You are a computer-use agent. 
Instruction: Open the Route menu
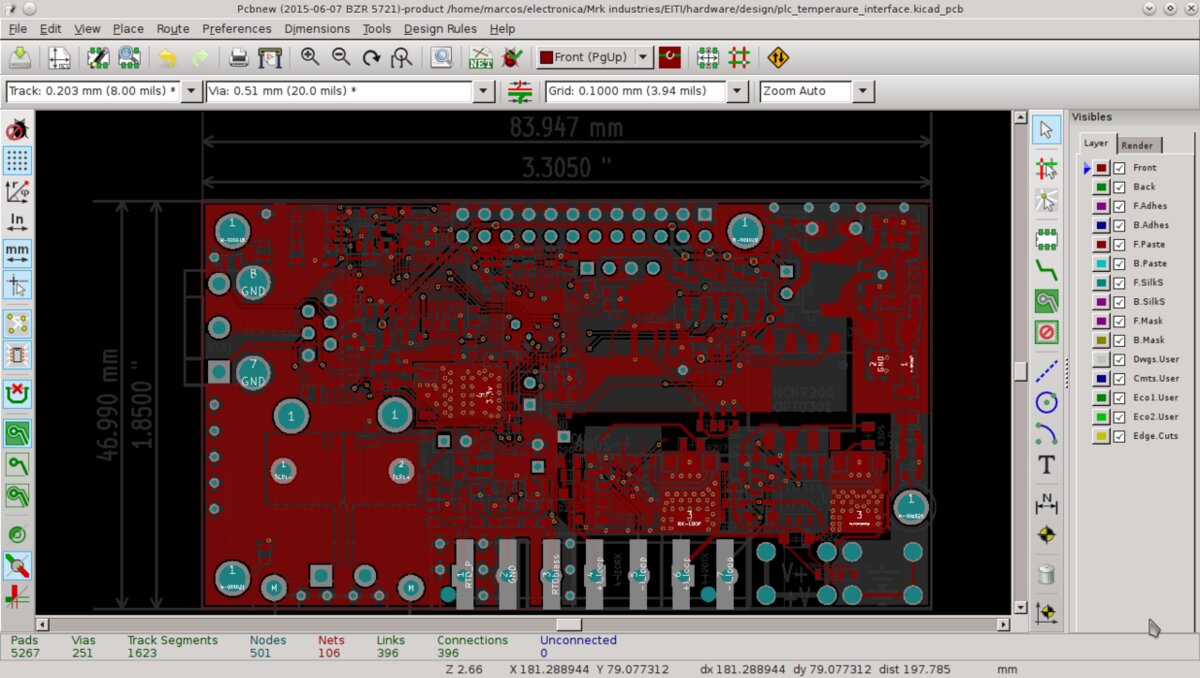click(173, 29)
